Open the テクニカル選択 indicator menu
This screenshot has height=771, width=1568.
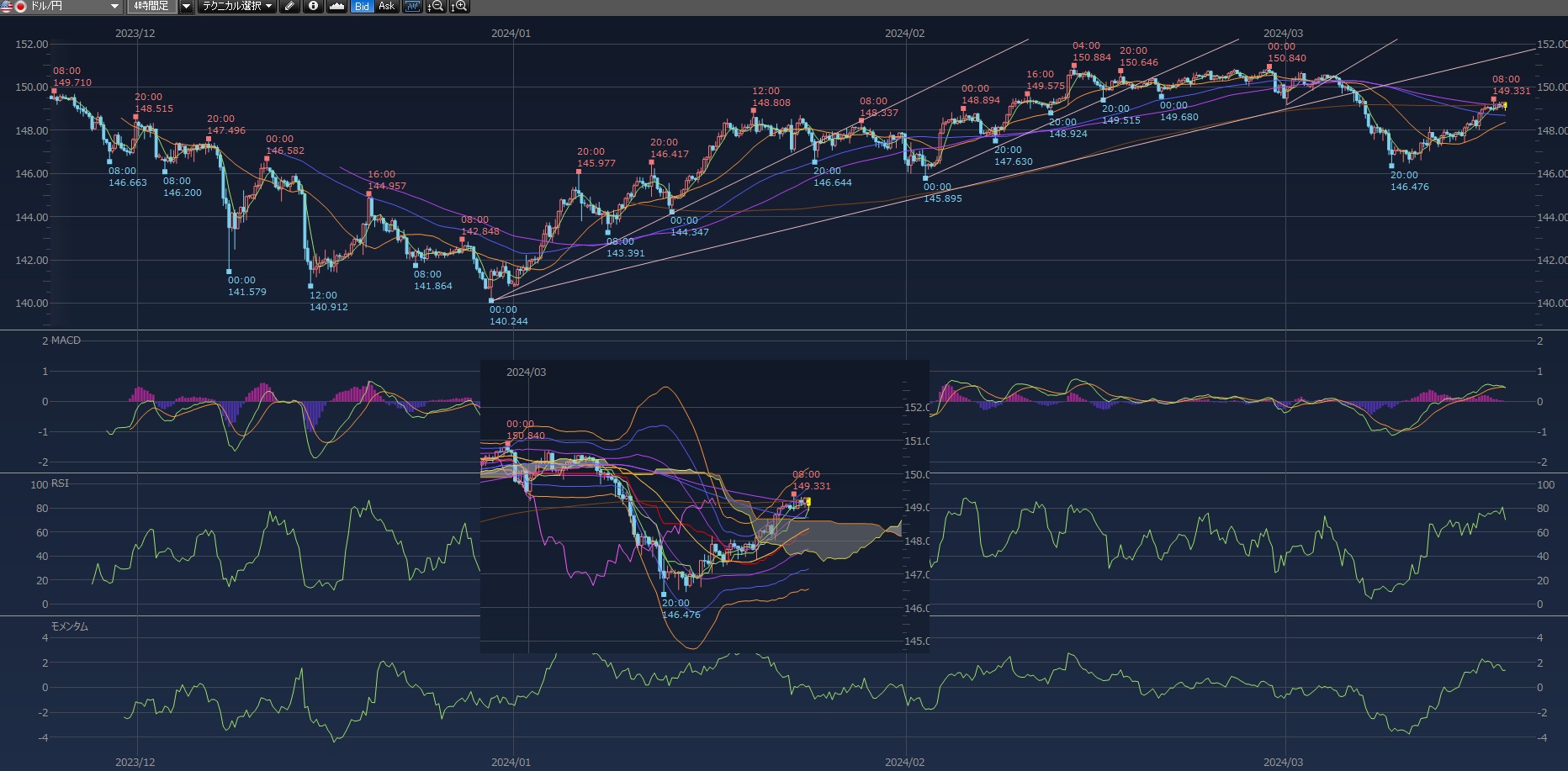pos(237,7)
